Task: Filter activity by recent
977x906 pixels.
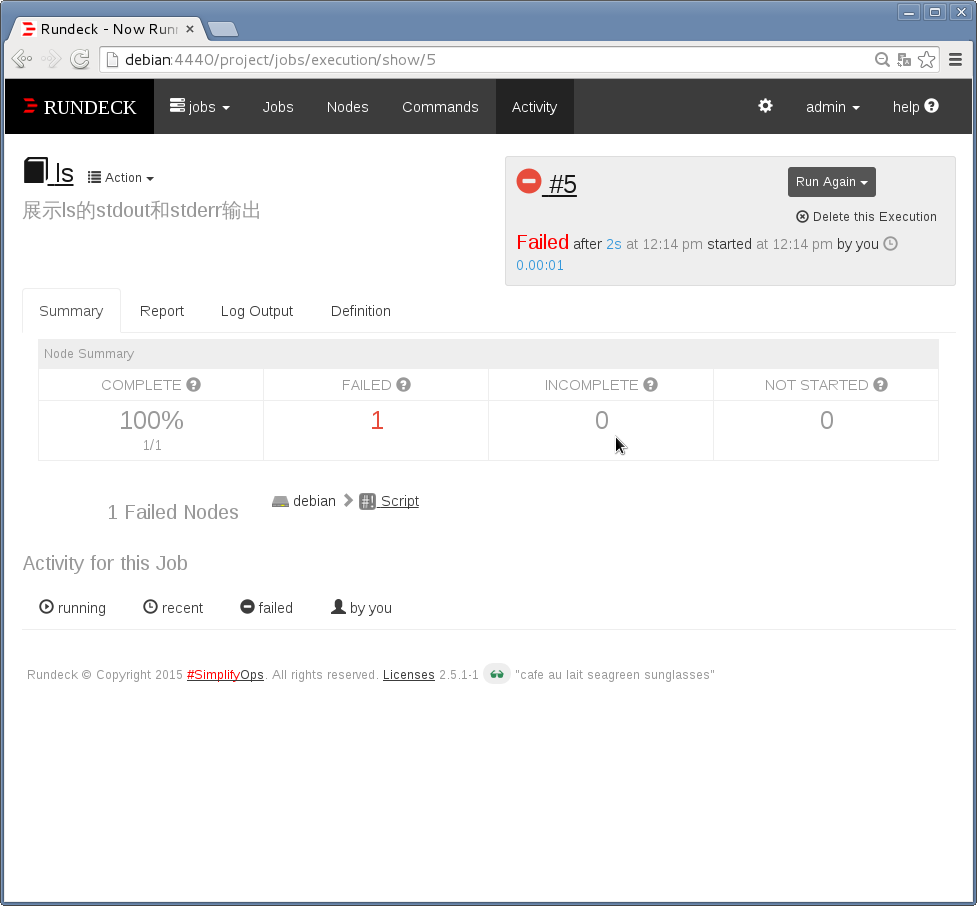Action: tap(173, 608)
